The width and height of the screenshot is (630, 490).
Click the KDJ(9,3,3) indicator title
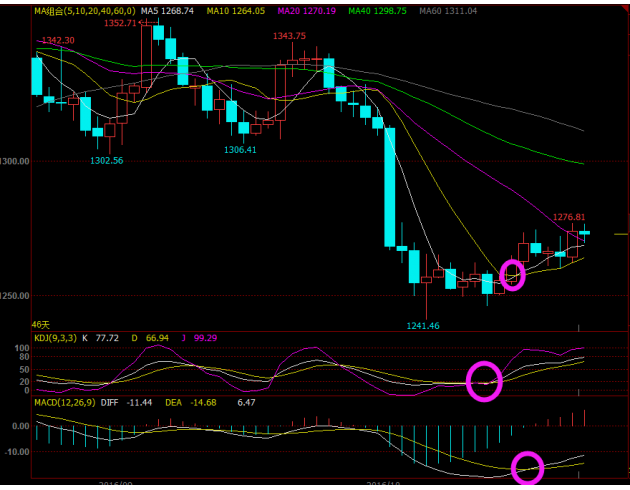click(55, 338)
